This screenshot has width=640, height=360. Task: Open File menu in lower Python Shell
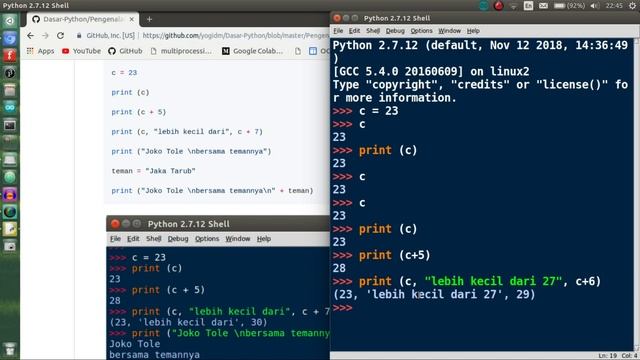point(116,239)
